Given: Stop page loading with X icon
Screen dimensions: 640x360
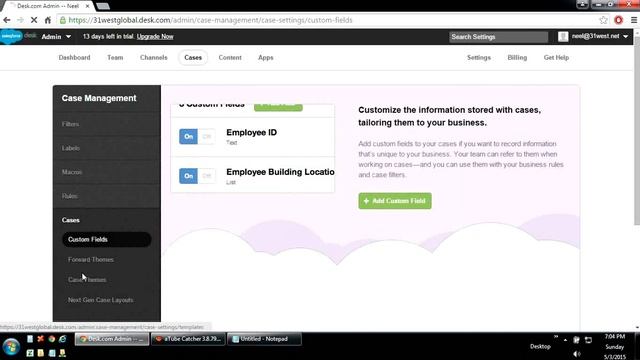Looking at the screenshot, I should click(x=34, y=20).
